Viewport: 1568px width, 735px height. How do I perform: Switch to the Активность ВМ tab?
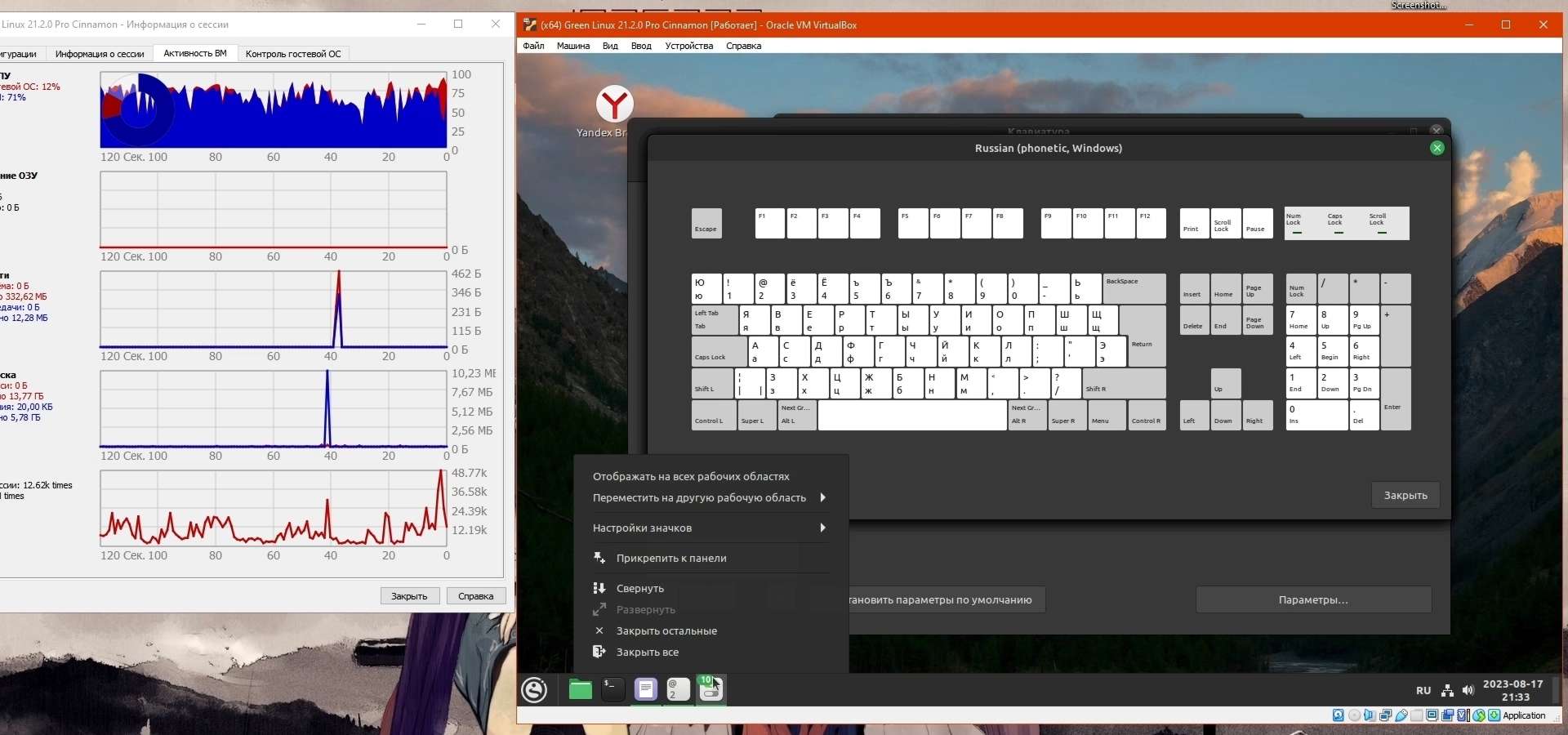pyautogui.click(x=195, y=53)
